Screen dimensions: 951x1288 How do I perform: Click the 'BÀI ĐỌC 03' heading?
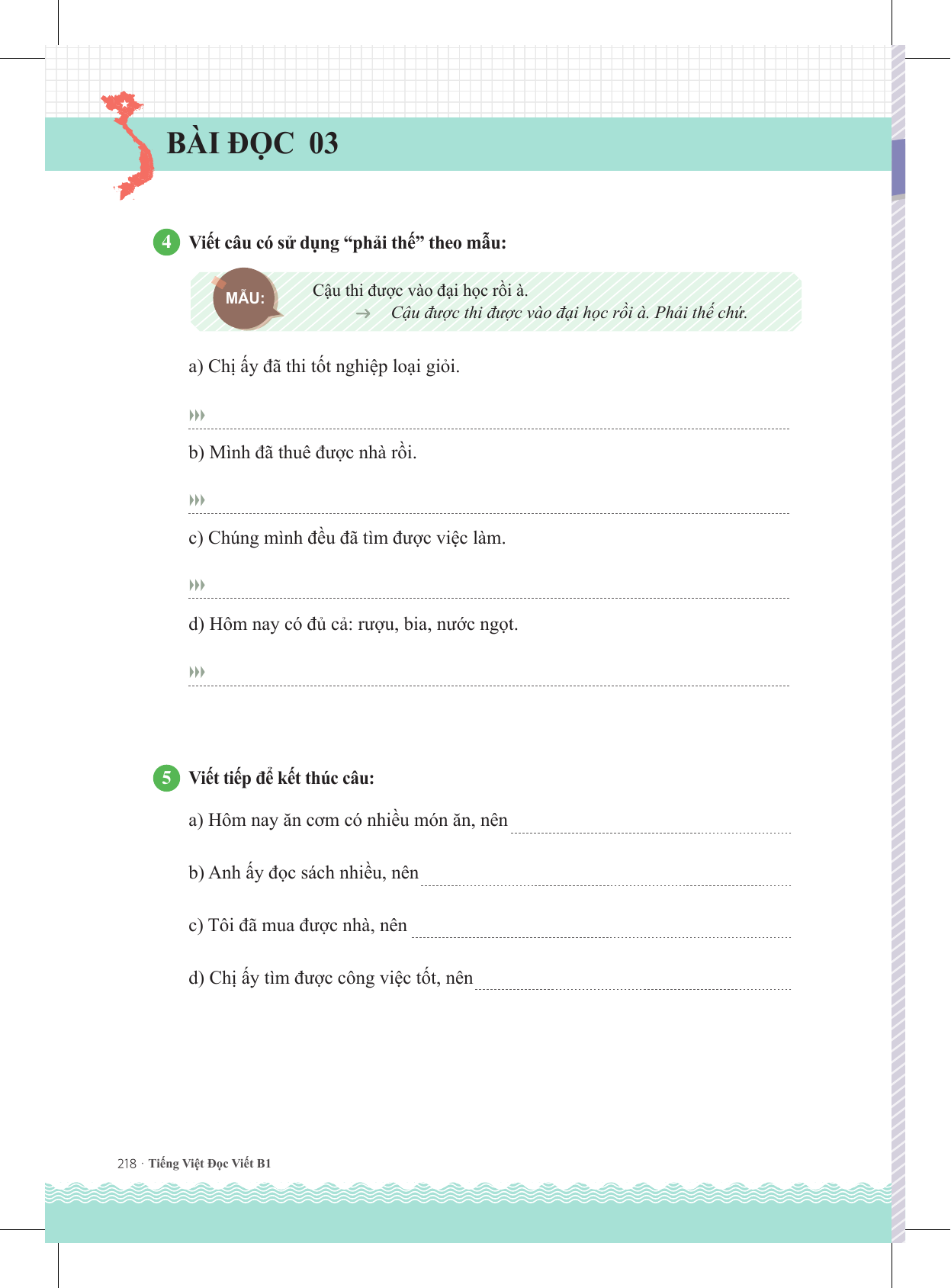coord(252,143)
